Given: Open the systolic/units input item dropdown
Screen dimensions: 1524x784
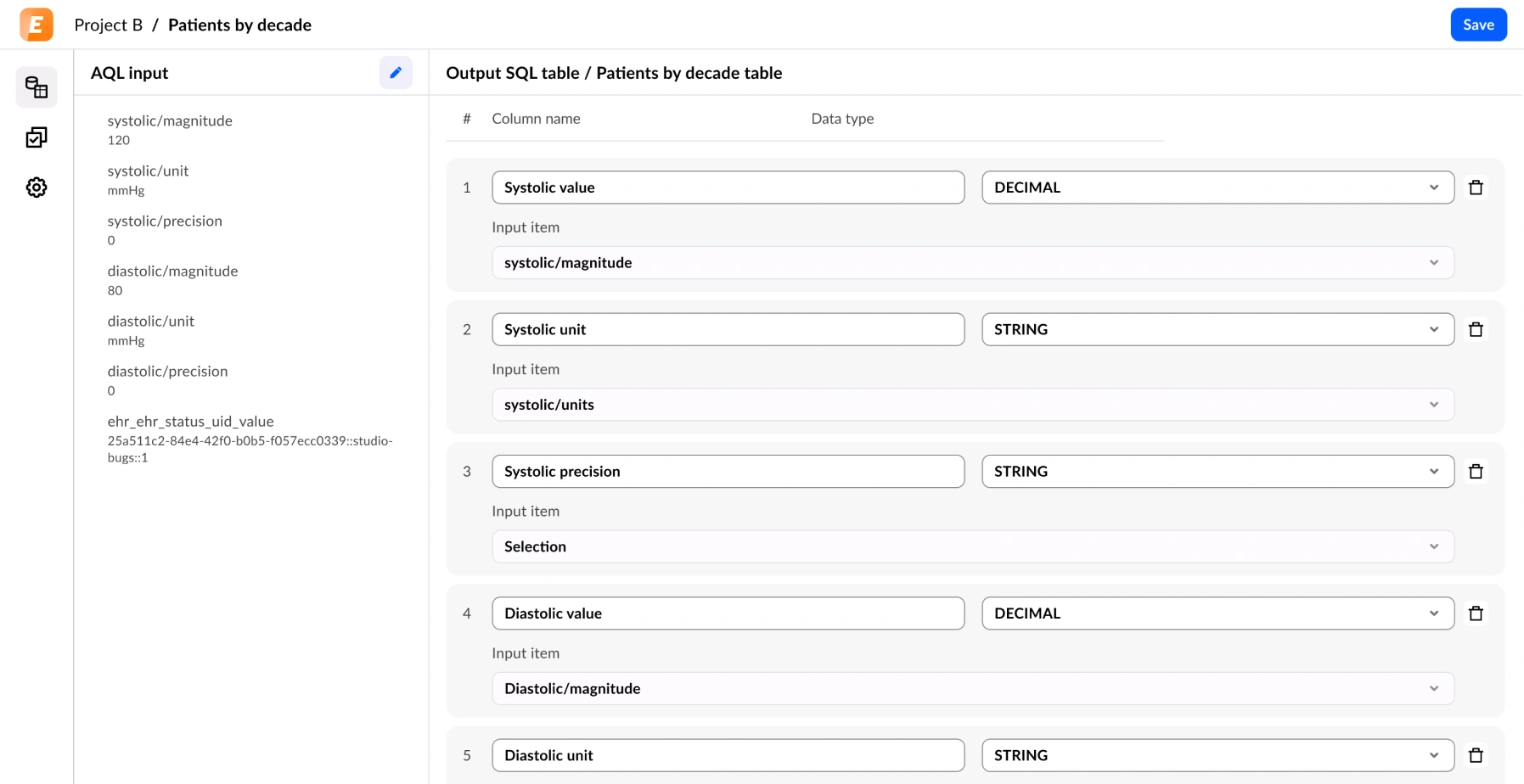Looking at the screenshot, I should coord(972,405).
